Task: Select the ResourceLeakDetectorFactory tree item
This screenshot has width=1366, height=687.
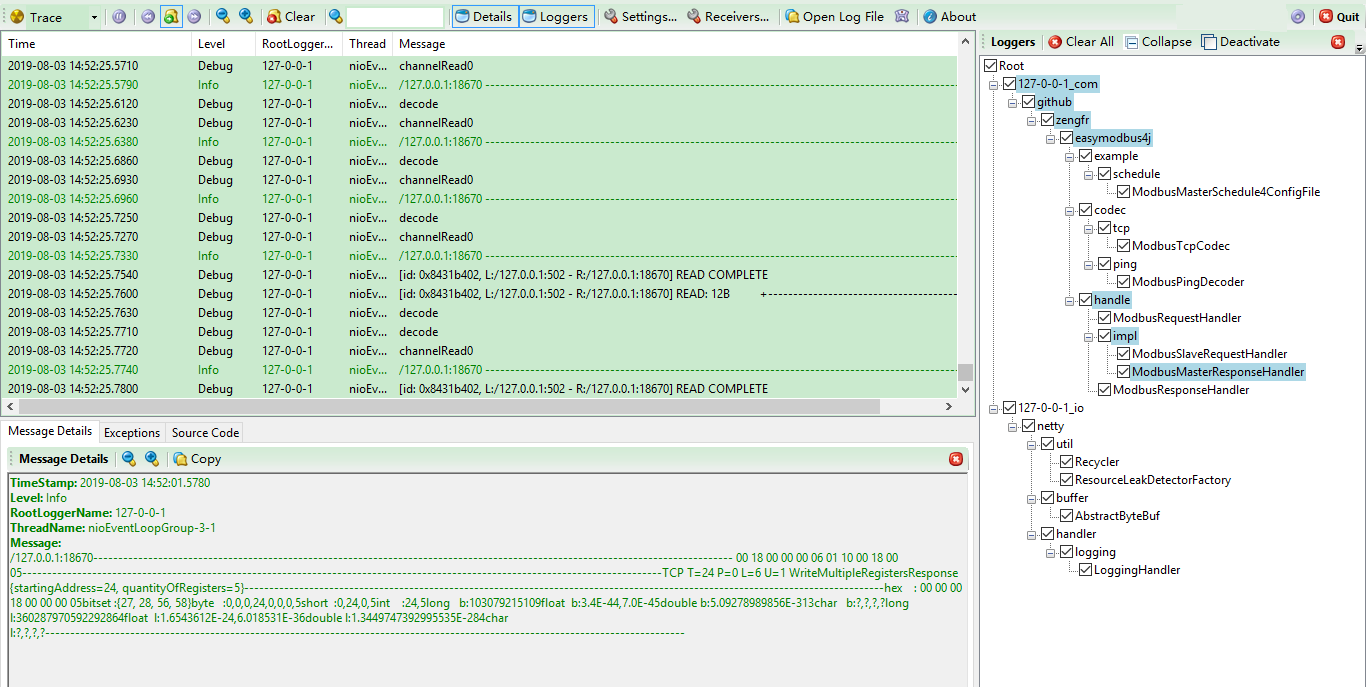Action: [1153, 480]
